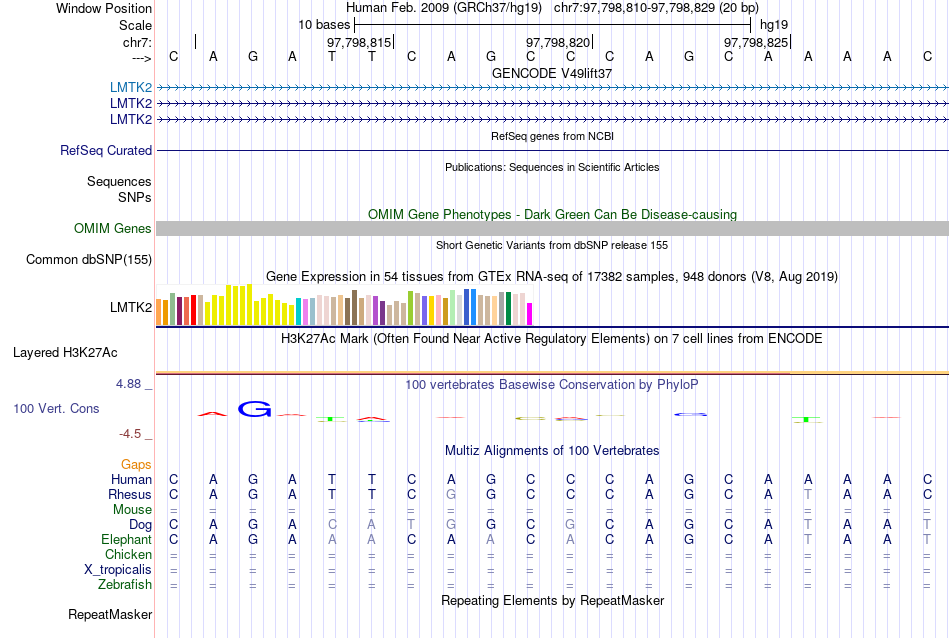Click the Mouse species row label
Image resolution: width=950 pixels, height=638 pixels.
coord(132,510)
